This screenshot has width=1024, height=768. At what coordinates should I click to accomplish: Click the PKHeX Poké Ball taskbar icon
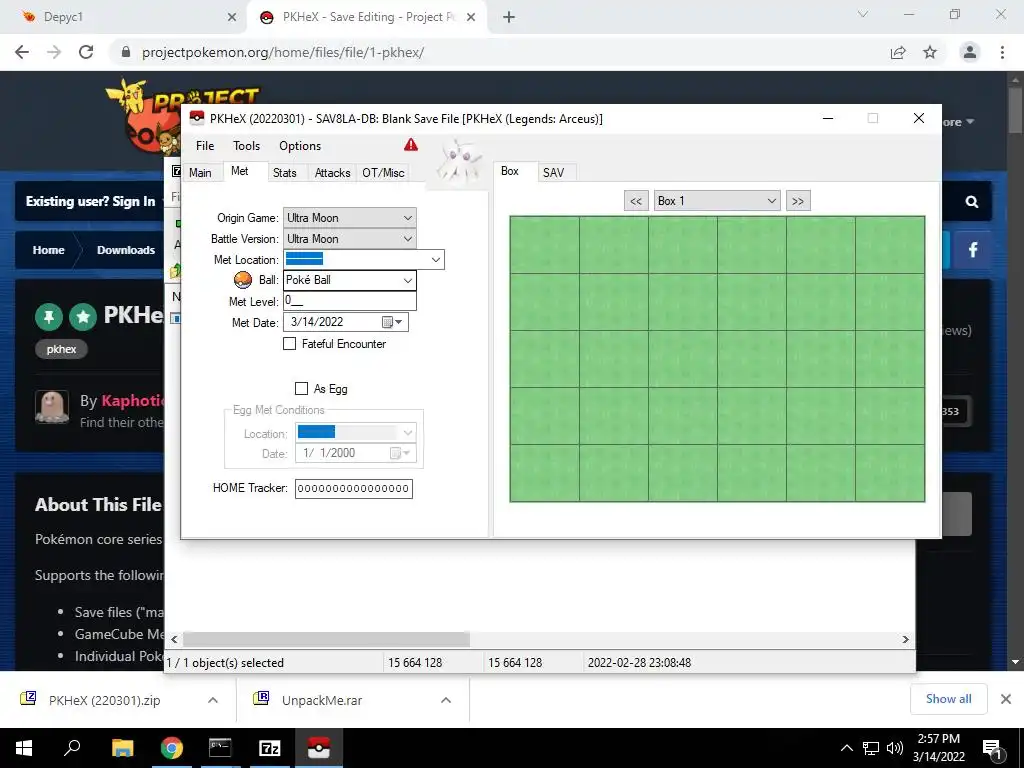319,748
